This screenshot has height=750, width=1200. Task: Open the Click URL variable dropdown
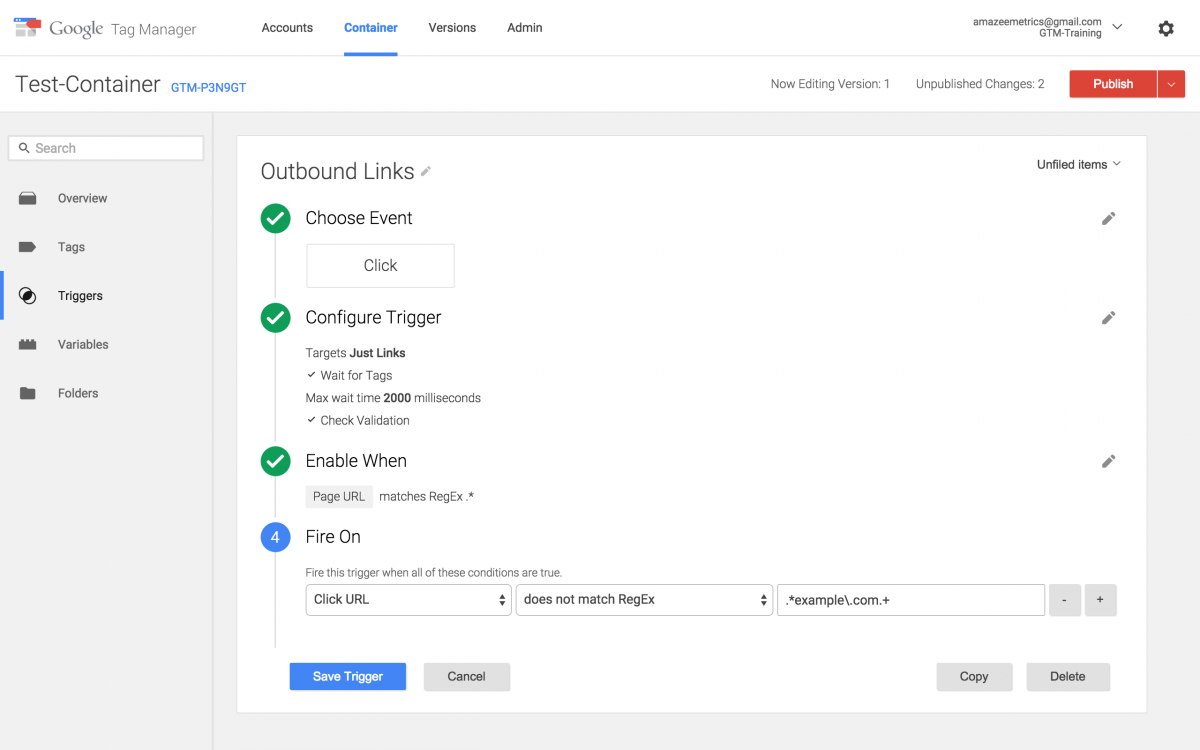(x=408, y=600)
